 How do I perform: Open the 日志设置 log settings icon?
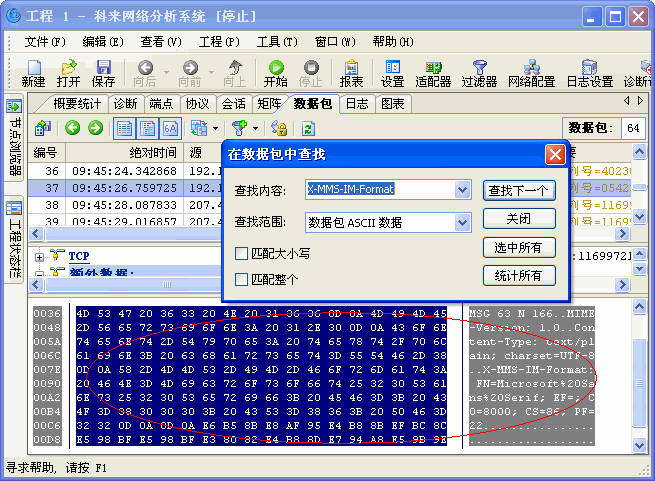coord(590,73)
